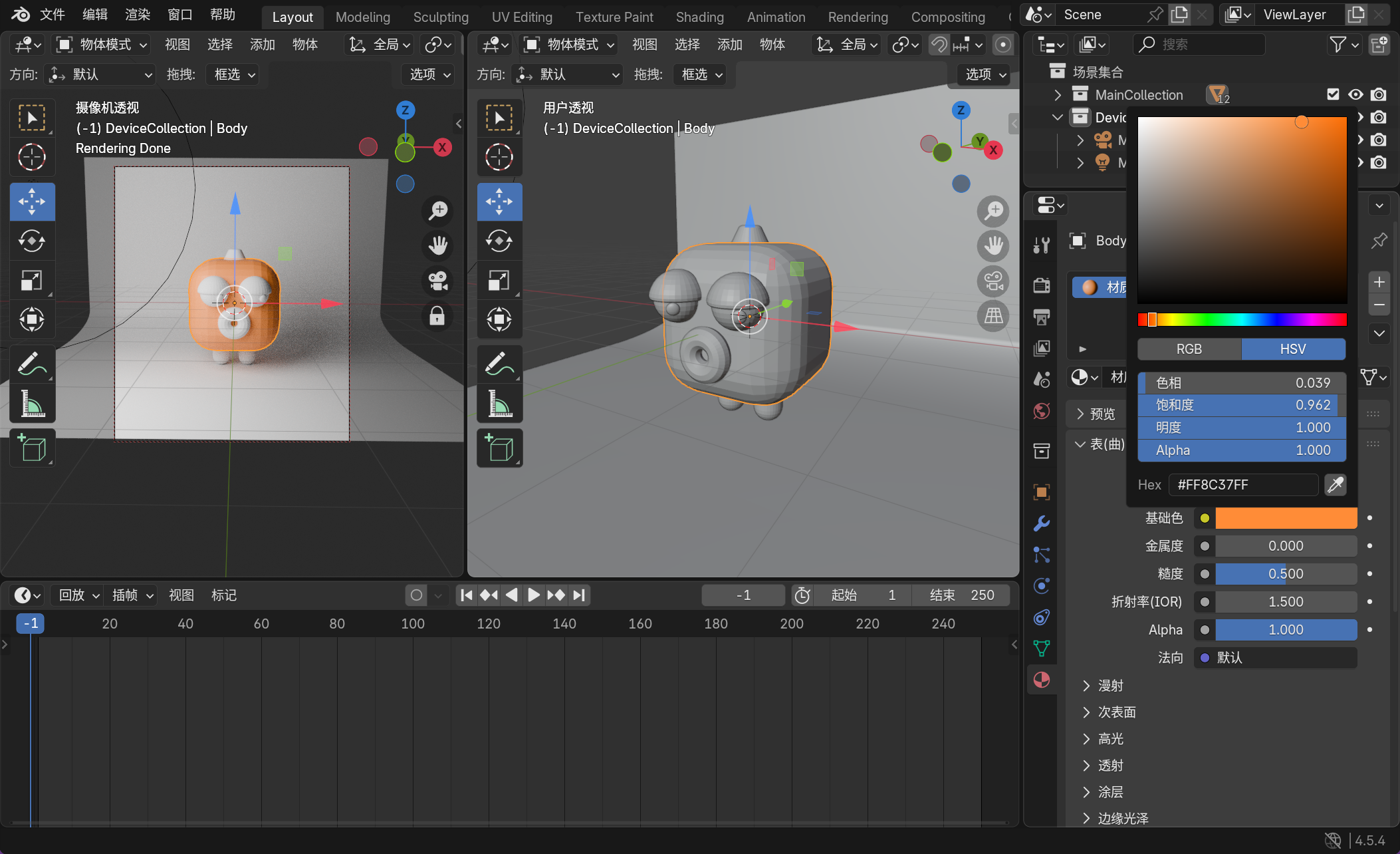Switch to the Shading workspace tab
Image resolution: width=1400 pixels, height=854 pixels.
(x=699, y=17)
